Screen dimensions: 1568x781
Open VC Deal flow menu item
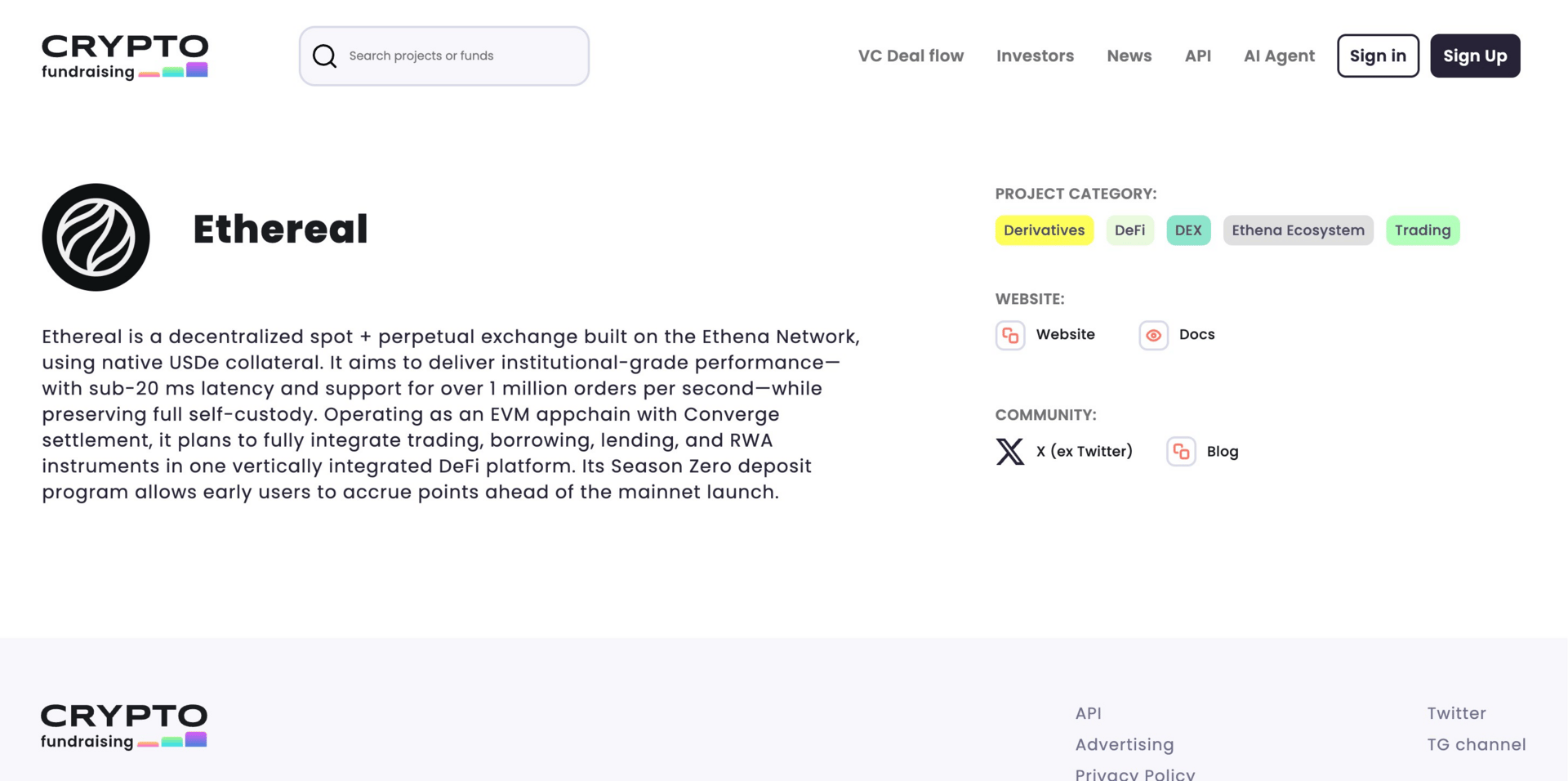911,56
